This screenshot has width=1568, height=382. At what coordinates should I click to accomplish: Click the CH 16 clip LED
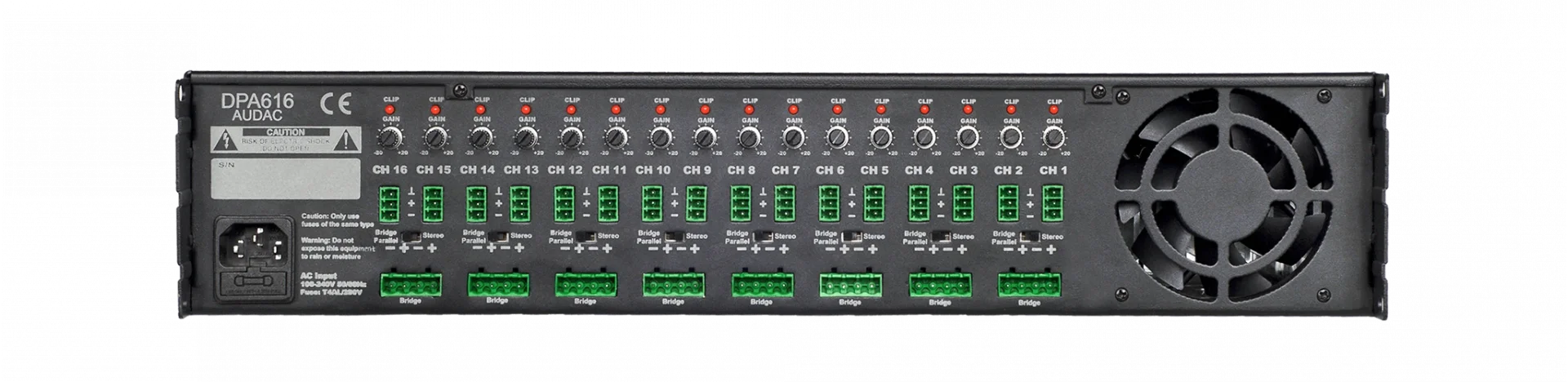(x=390, y=109)
